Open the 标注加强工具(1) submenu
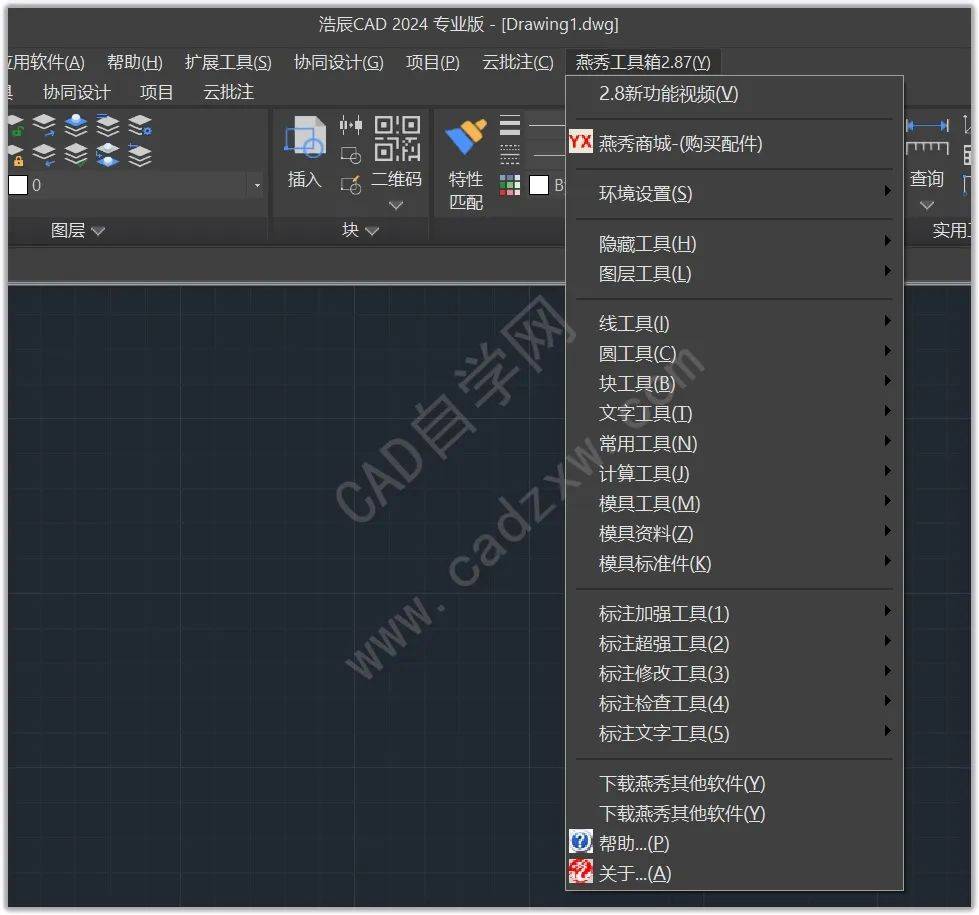Viewport: 979px width, 915px height. tap(734, 613)
